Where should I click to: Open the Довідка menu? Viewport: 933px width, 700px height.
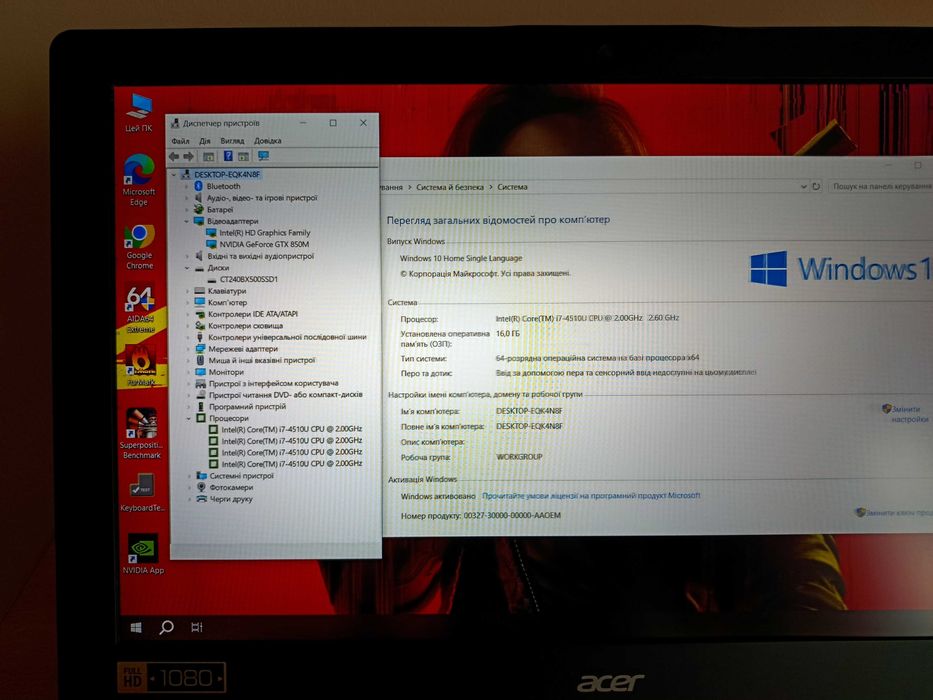(268, 141)
